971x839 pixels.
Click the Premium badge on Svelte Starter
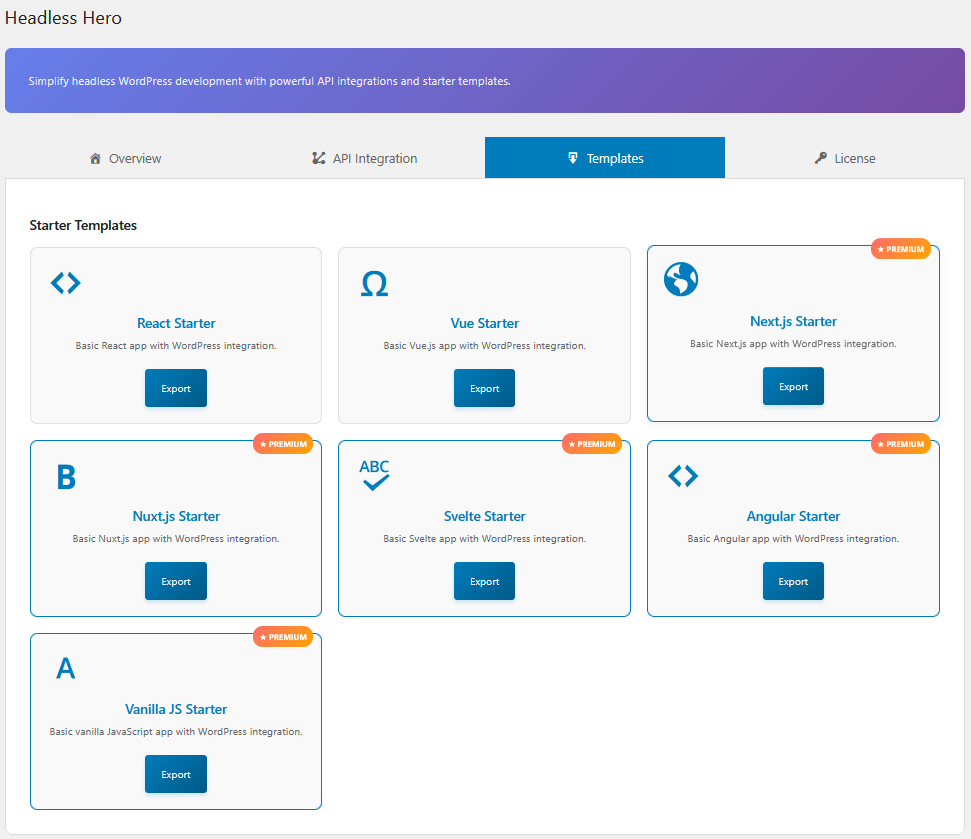(592, 443)
